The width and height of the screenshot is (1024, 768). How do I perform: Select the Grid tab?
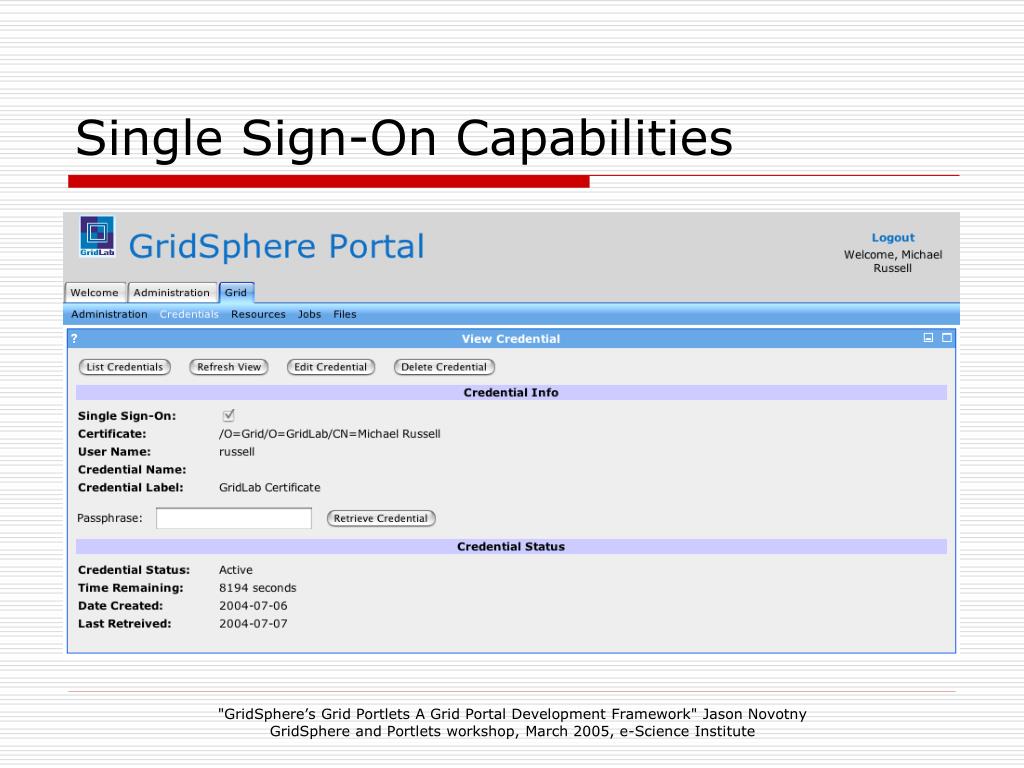[x=236, y=293]
